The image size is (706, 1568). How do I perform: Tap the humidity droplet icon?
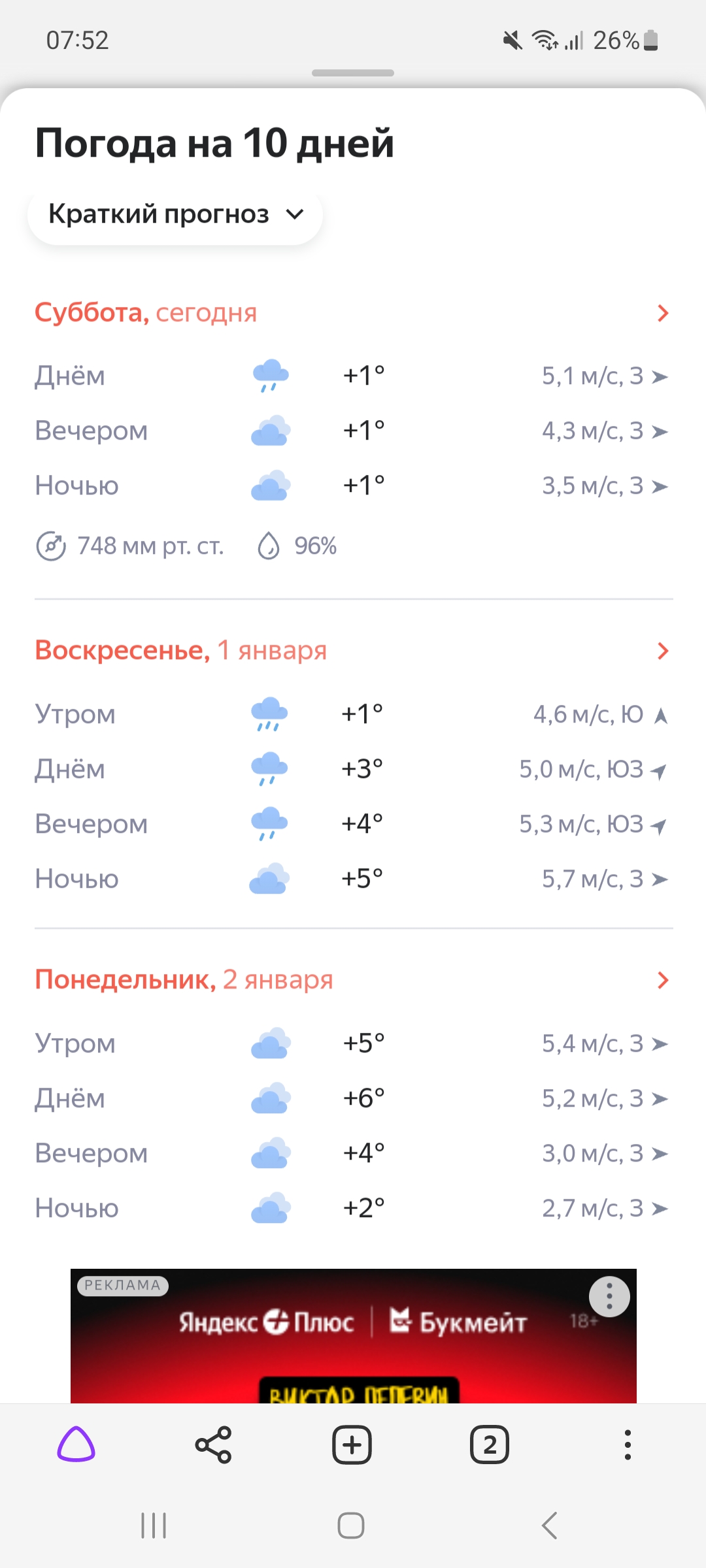click(x=269, y=546)
